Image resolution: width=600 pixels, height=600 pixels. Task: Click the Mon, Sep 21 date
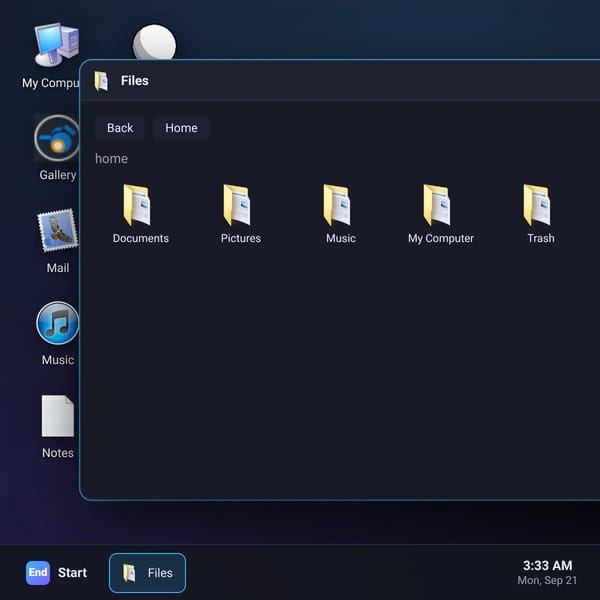[x=547, y=580]
